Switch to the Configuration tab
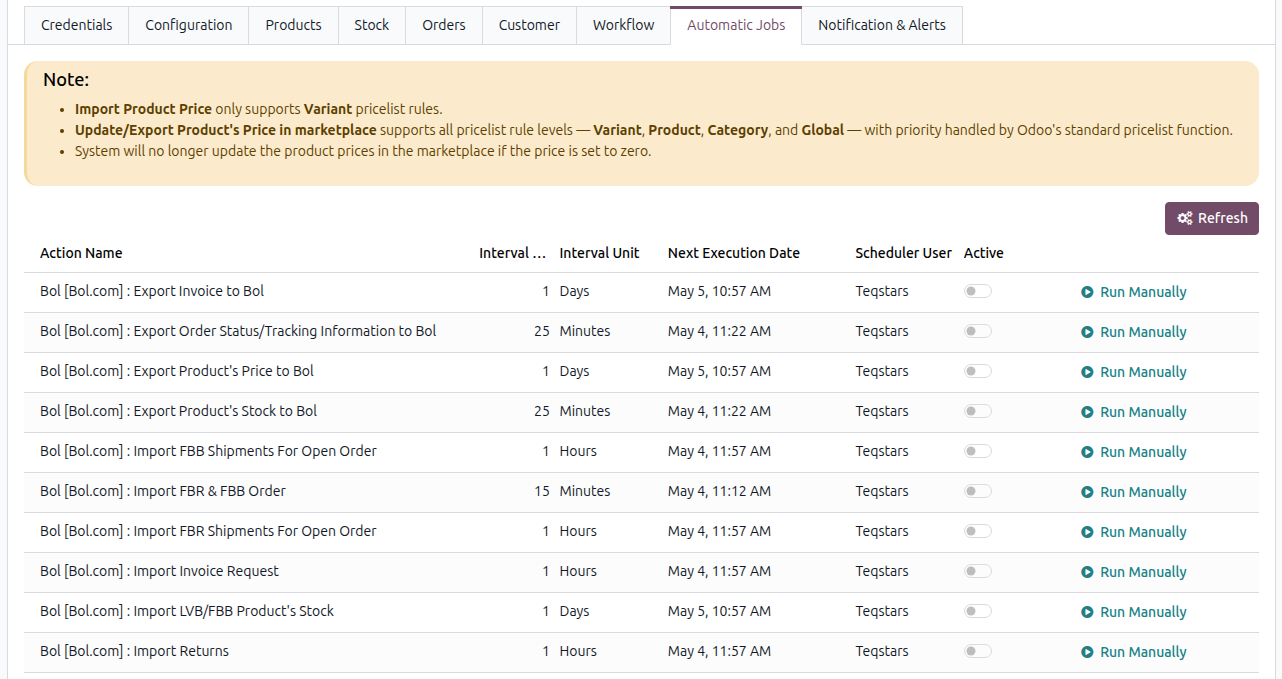 pos(189,25)
